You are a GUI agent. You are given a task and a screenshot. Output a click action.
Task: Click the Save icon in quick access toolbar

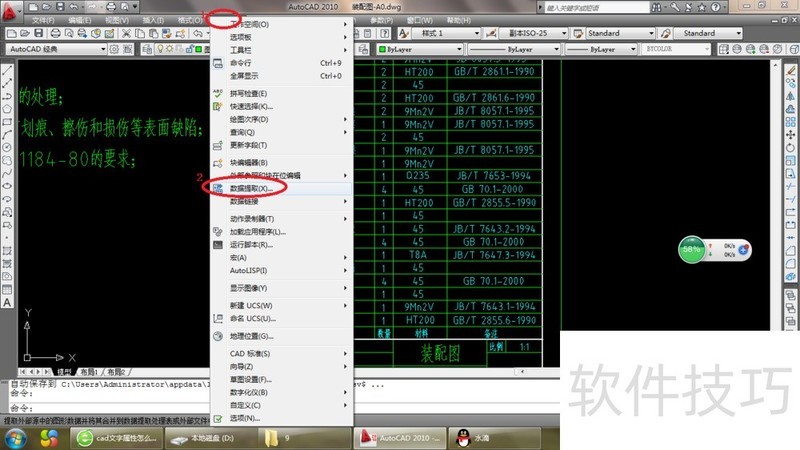60,7
